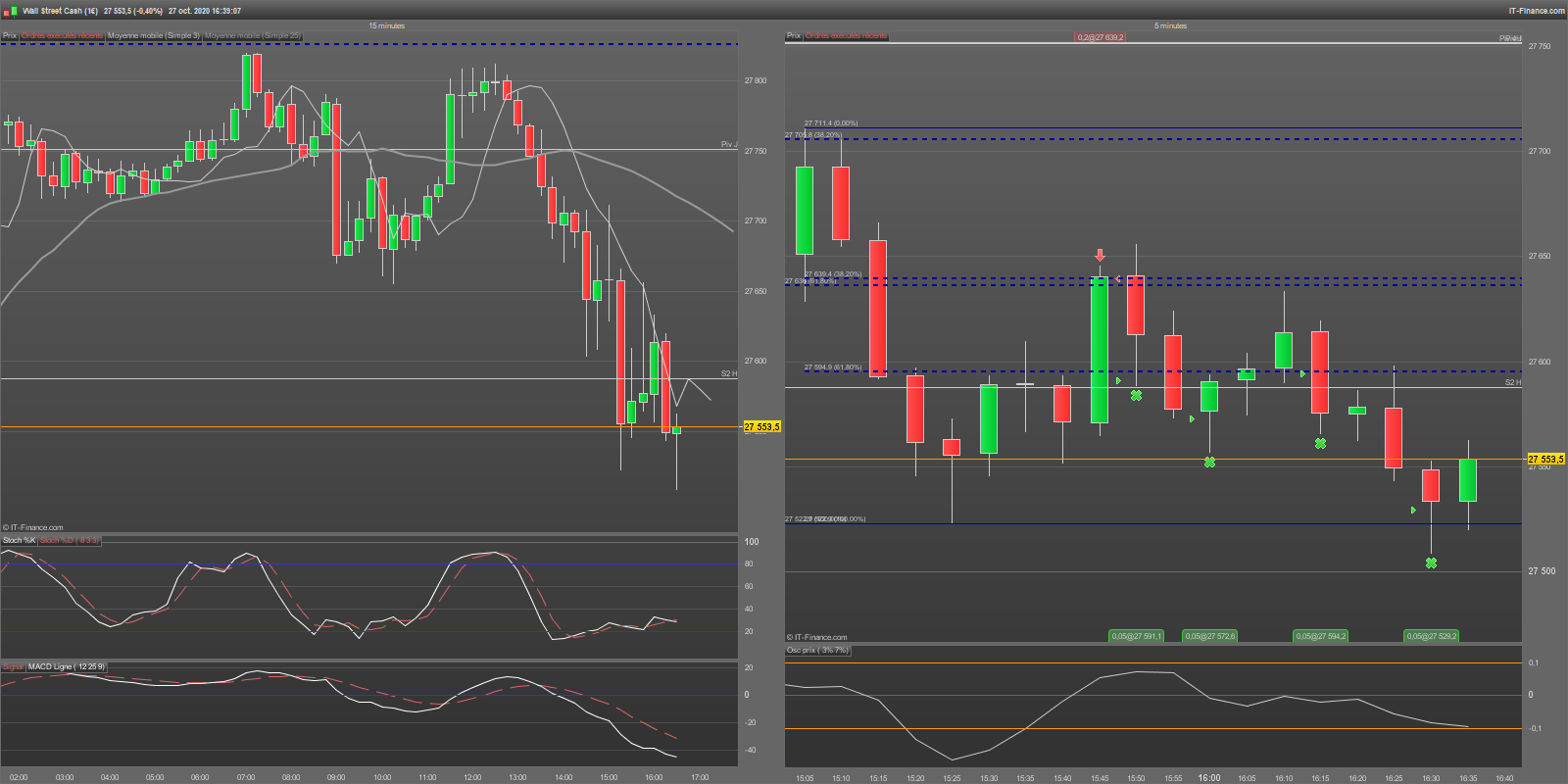Click the small red left-pointing triangle marker
Screen dimensions: 1568x784
[1117, 279]
